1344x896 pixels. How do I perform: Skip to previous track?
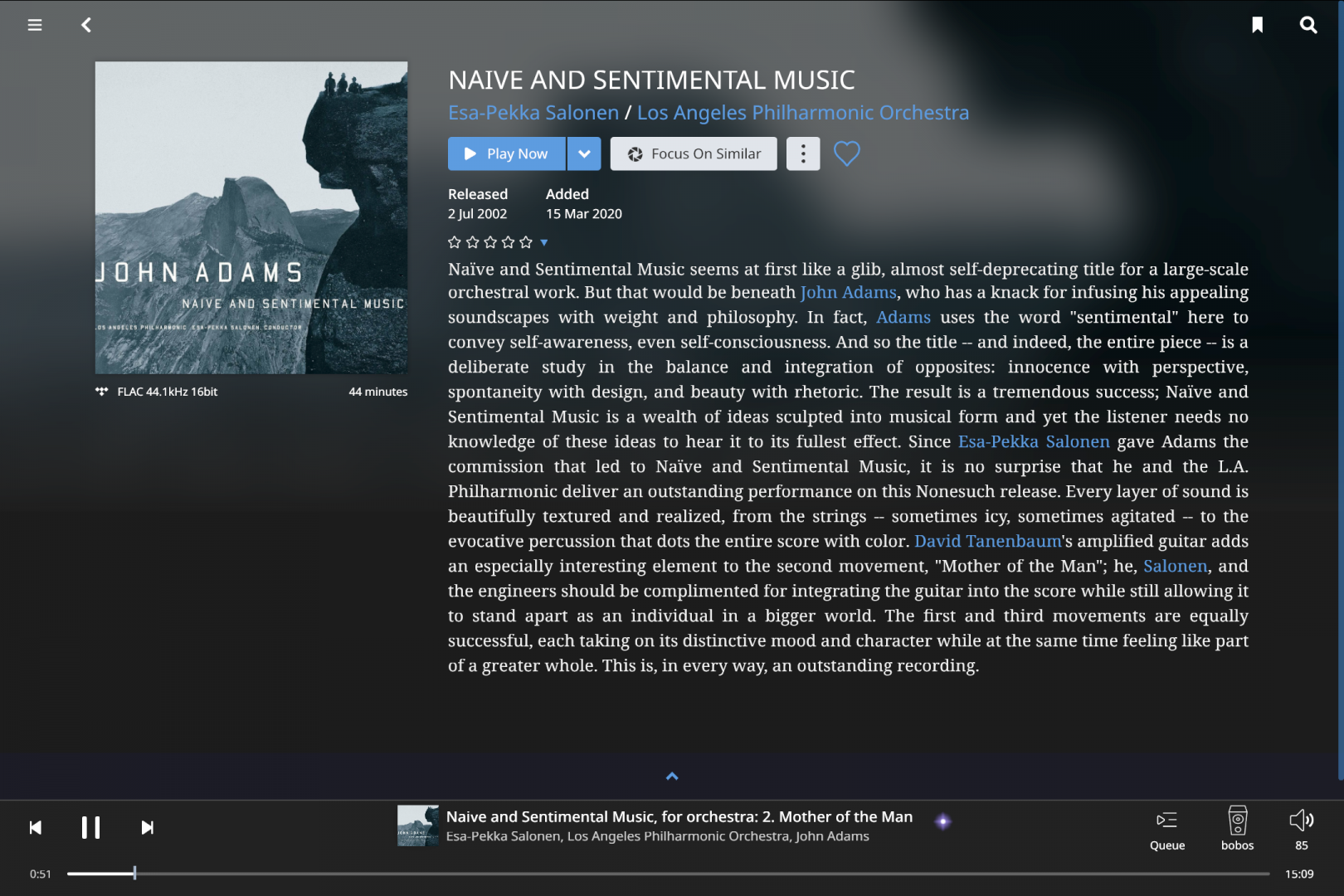(35, 827)
